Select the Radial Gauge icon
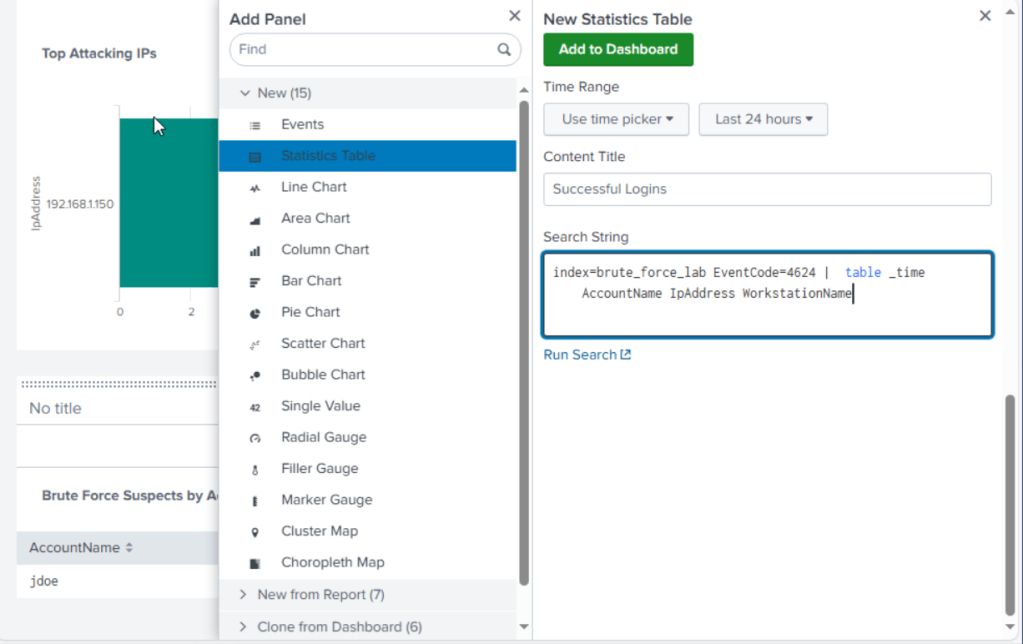This screenshot has height=644, width=1023. coord(255,438)
